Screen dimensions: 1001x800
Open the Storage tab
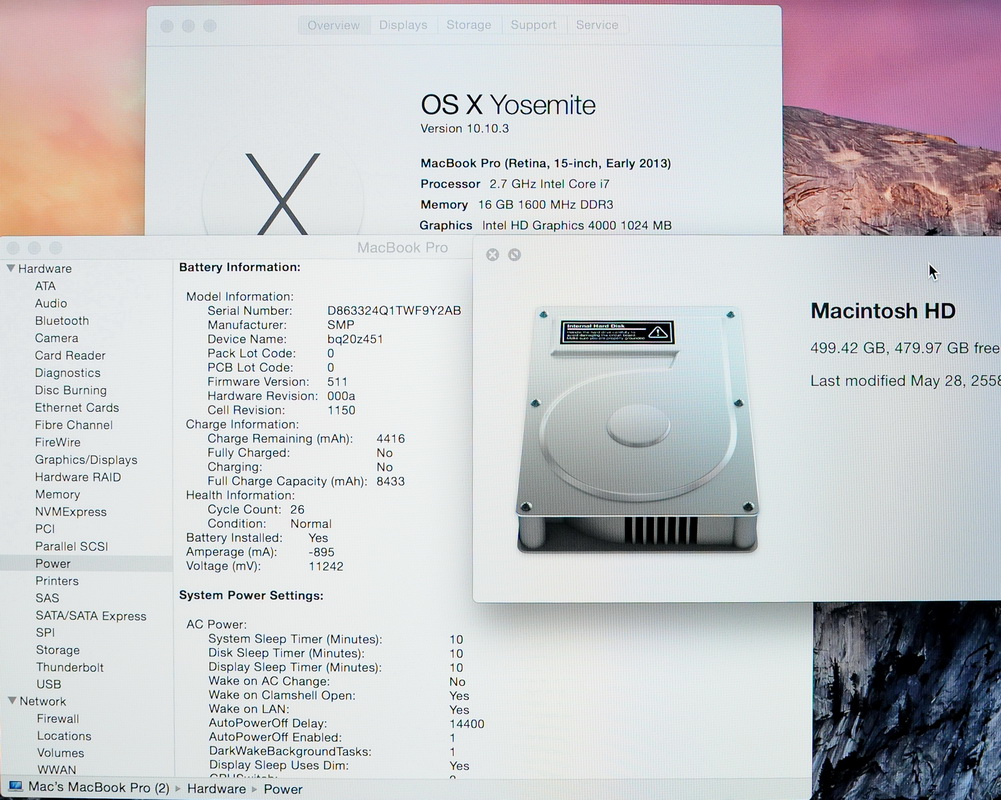(469, 25)
